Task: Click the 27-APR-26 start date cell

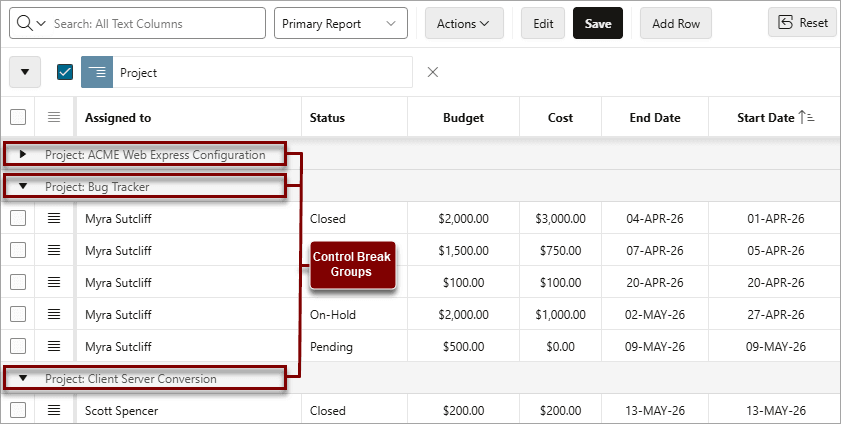Action: (x=776, y=315)
